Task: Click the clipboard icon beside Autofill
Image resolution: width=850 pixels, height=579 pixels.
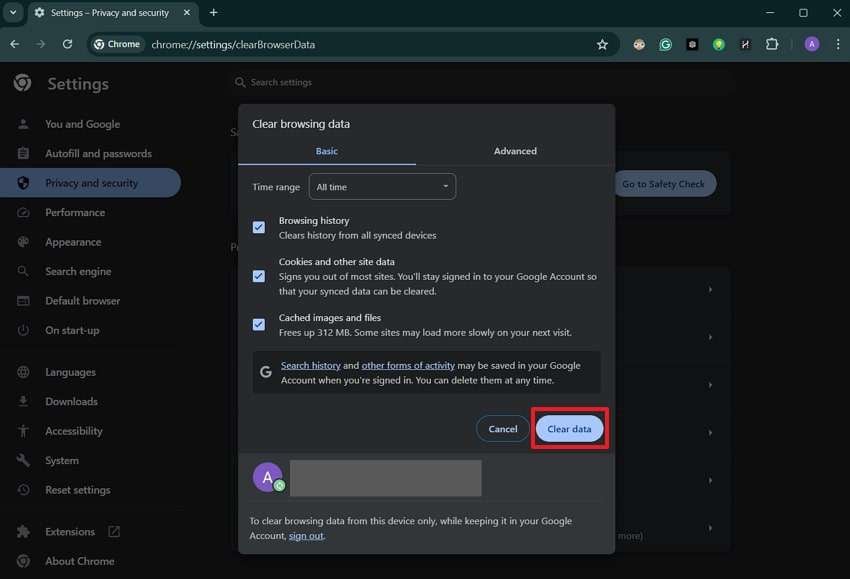Action: click(x=23, y=153)
